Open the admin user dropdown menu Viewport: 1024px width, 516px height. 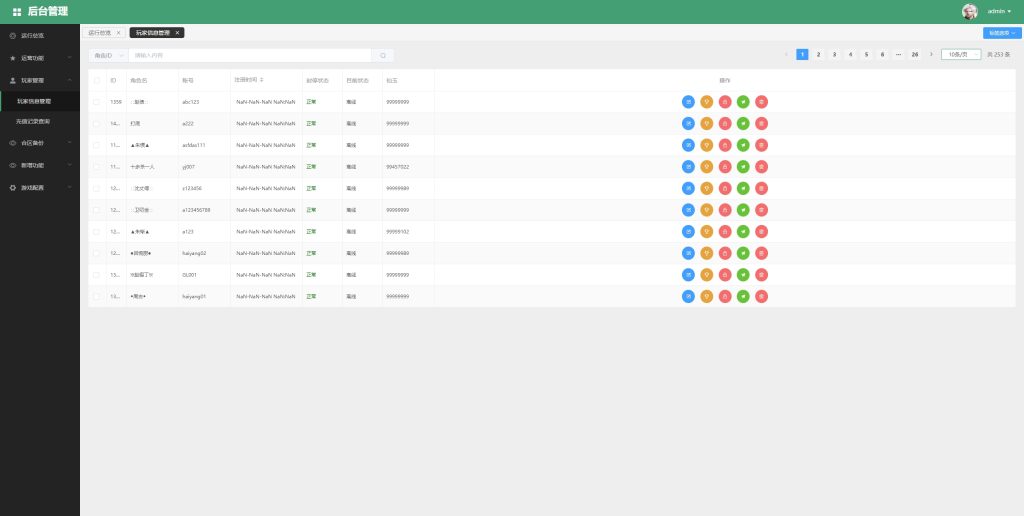999,11
